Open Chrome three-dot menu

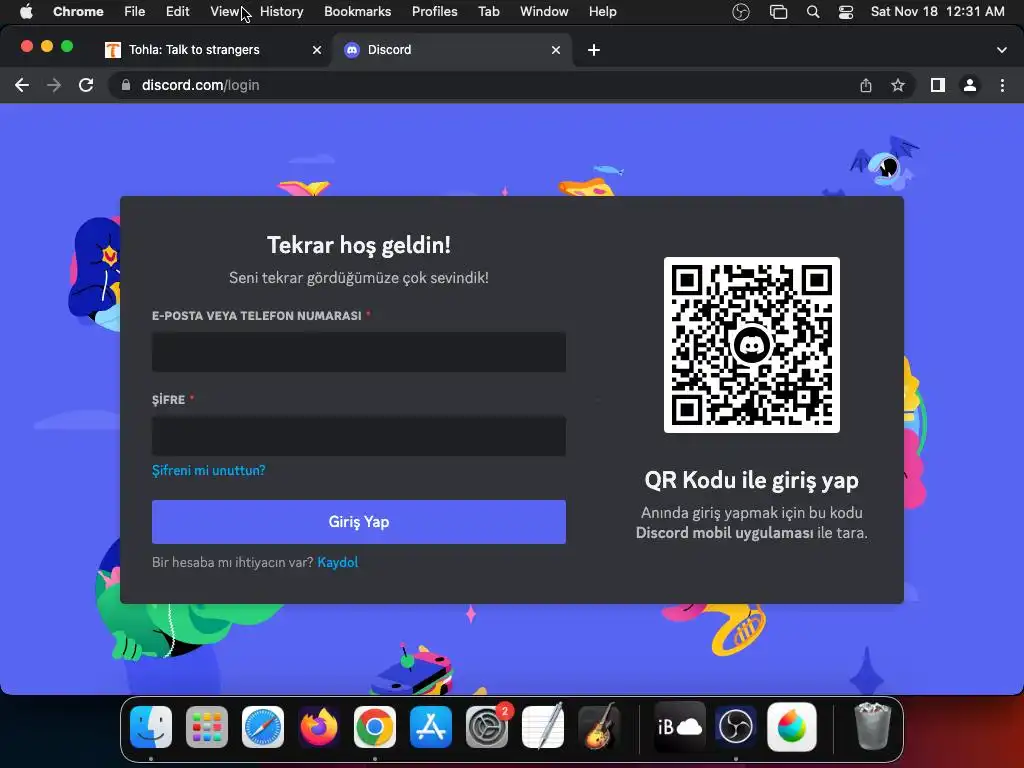pos(1002,85)
